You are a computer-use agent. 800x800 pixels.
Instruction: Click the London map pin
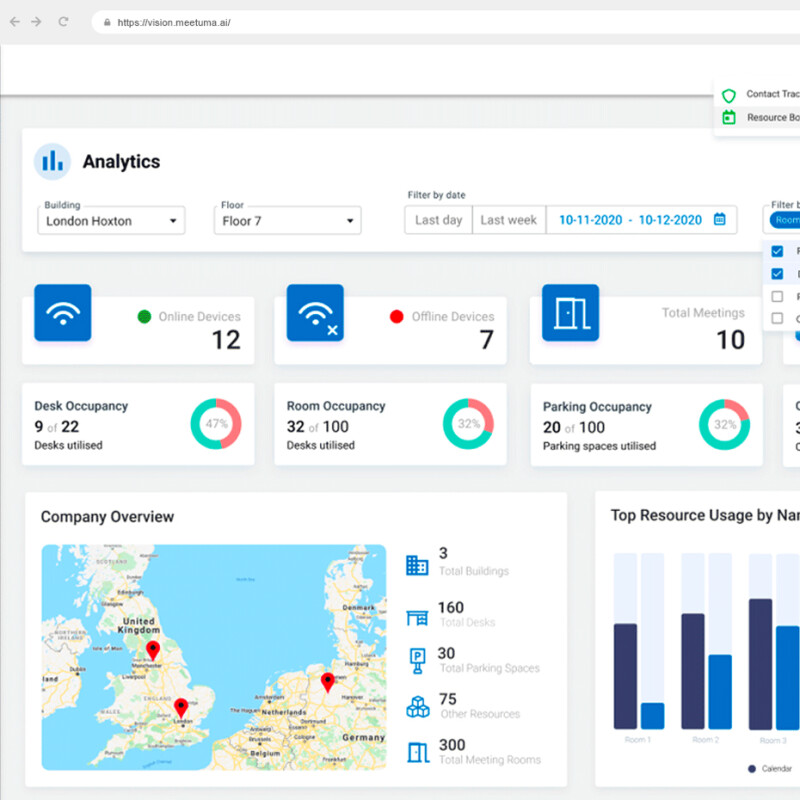point(181,708)
